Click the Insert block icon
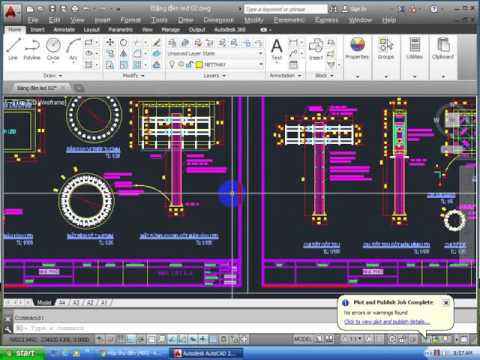This screenshot has height=360, width=480. pos(316,49)
